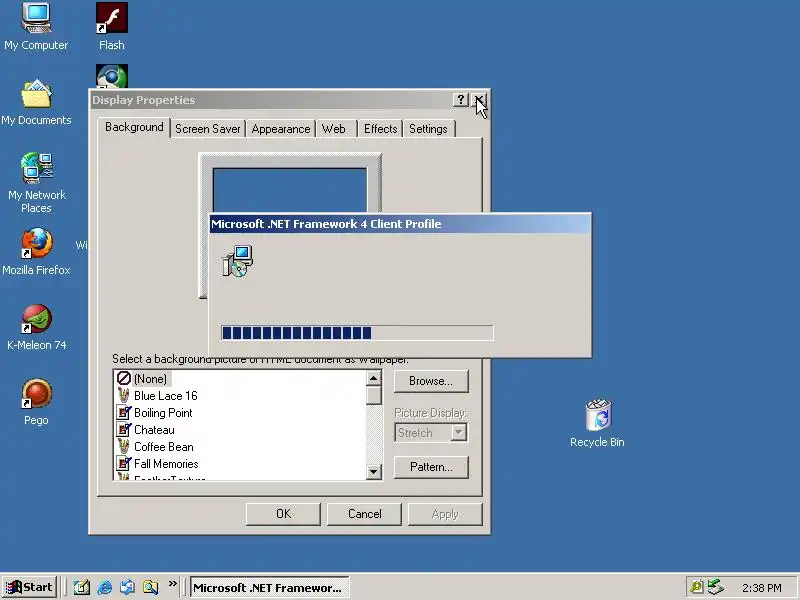This screenshot has height=600, width=800.
Task: Launch Outlook Express from quick launch
Action: (x=128, y=587)
